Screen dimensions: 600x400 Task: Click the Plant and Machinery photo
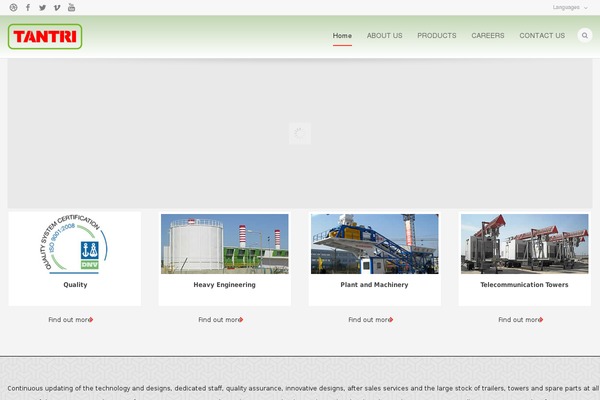(375, 244)
